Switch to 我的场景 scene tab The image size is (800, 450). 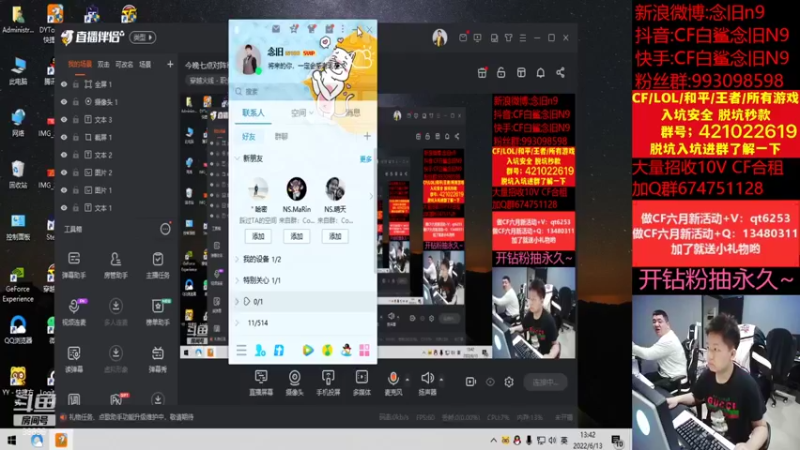pos(80,64)
